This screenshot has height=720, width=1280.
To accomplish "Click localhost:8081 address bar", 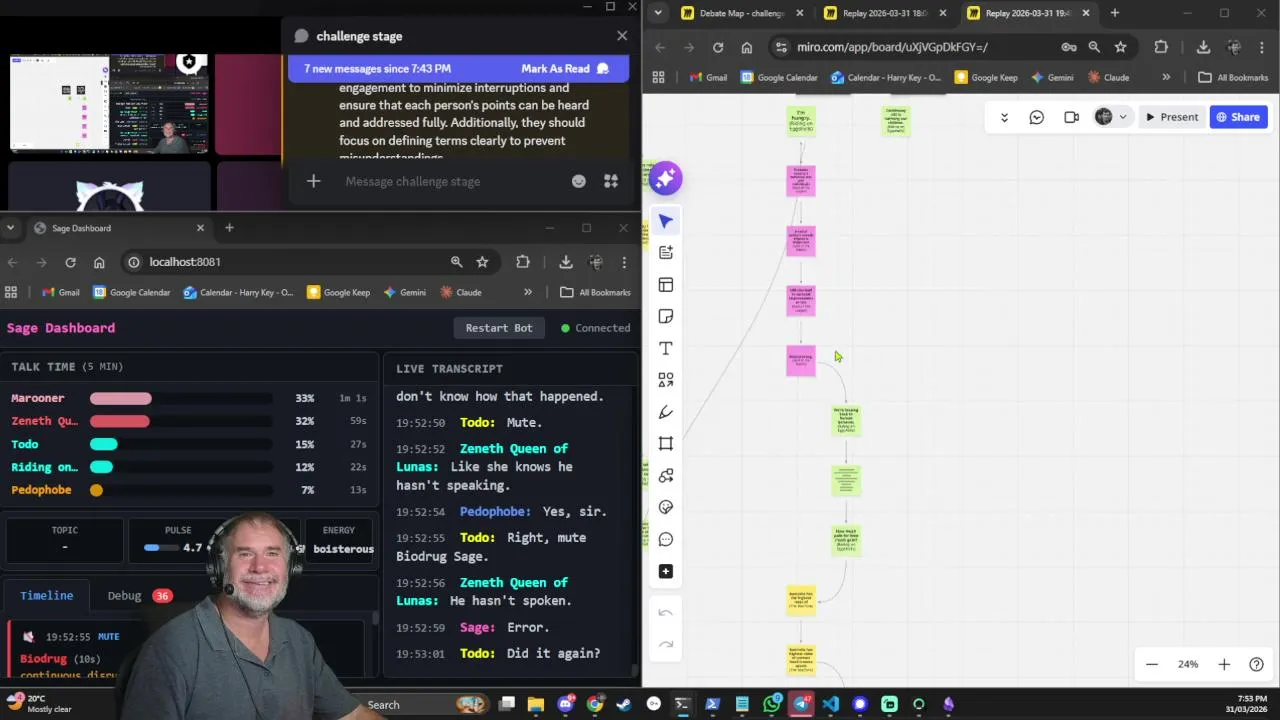I will (x=285, y=262).
